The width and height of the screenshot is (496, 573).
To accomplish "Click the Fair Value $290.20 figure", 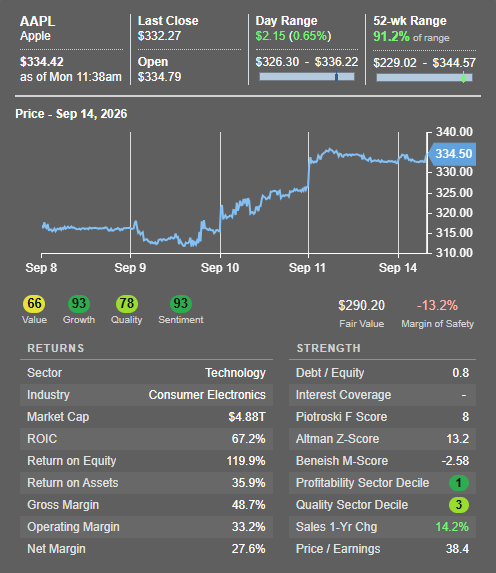I will (361, 306).
